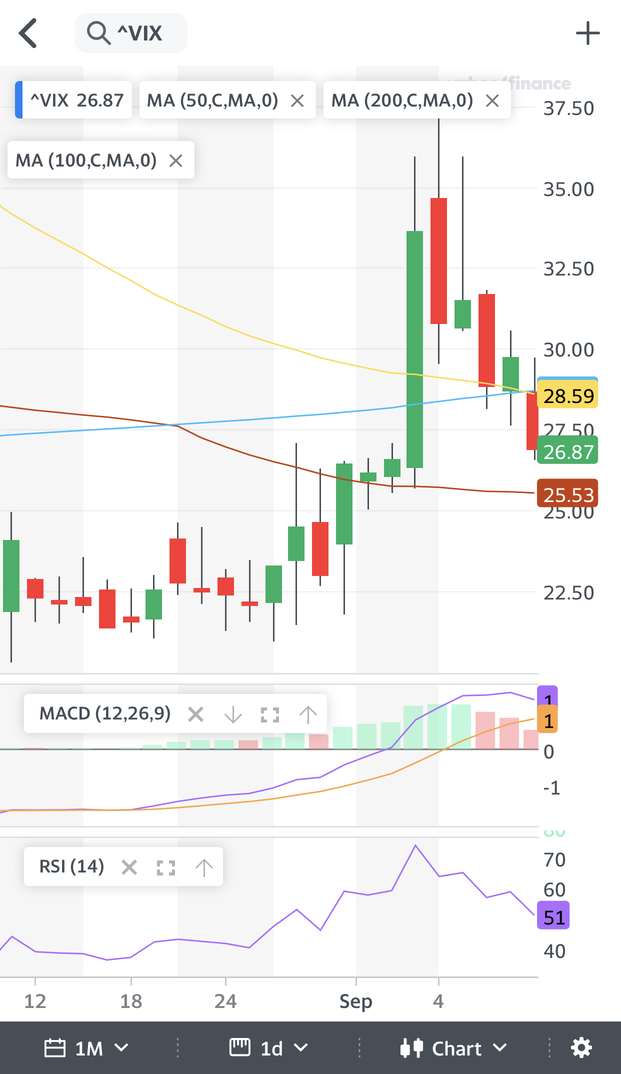The width and height of the screenshot is (621, 1074).
Task: Remove the MA (50,C,MA,0) indicator
Action: pos(297,100)
